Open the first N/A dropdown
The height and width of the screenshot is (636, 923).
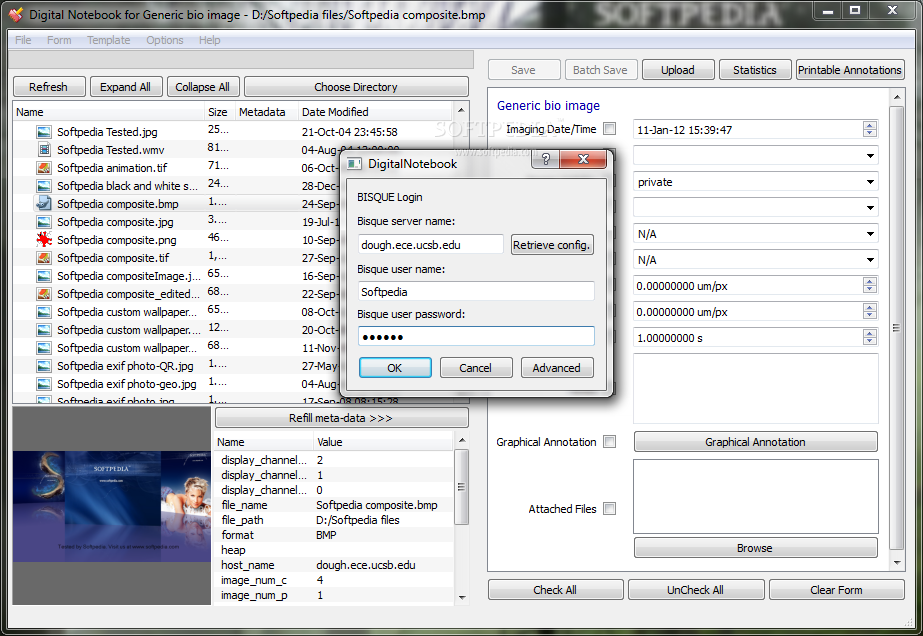(x=755, y=234)
